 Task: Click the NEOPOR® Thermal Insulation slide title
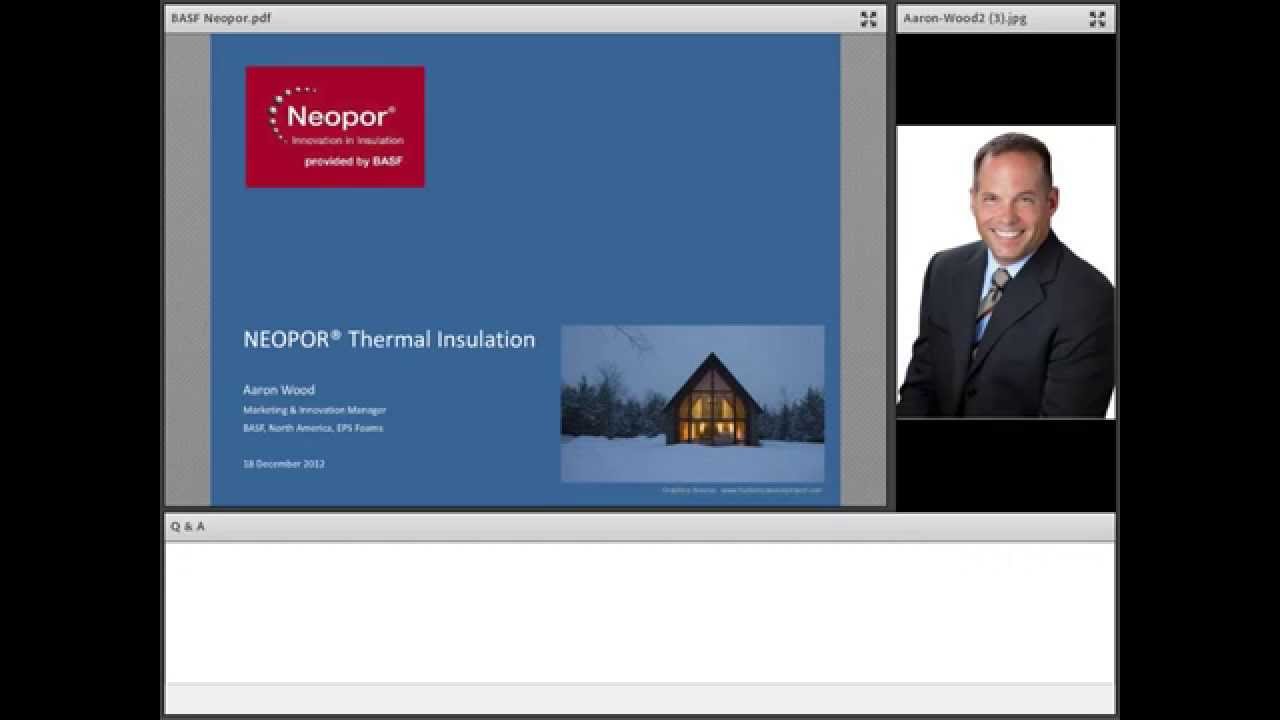coord(389,339)
